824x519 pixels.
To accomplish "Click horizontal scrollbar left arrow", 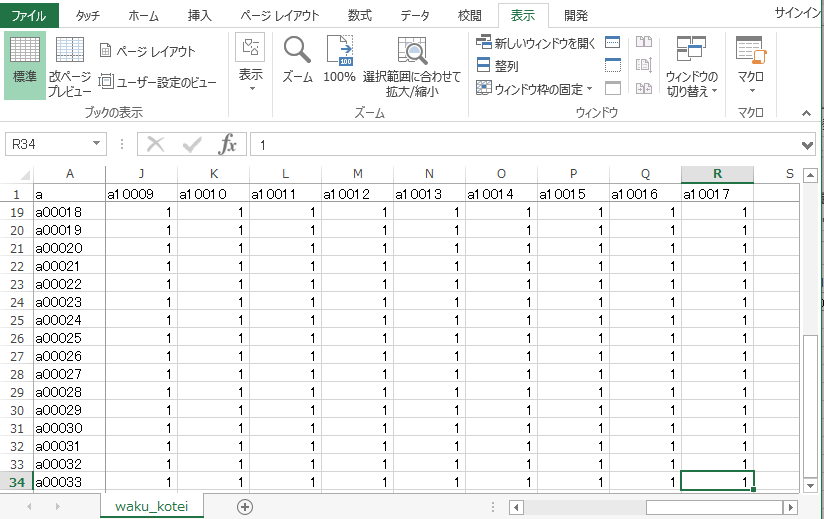I will tap(516, 507).
